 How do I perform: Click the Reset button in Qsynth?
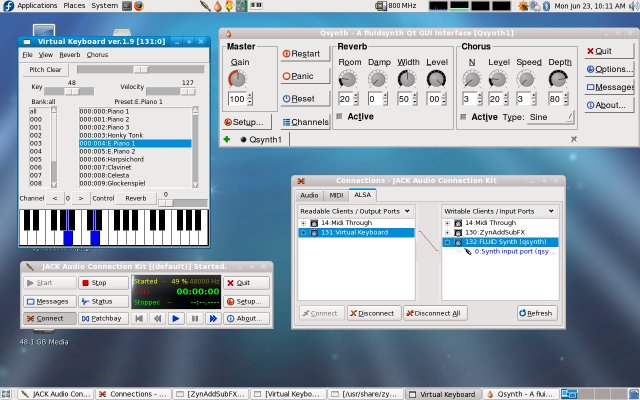click(305, 98)
